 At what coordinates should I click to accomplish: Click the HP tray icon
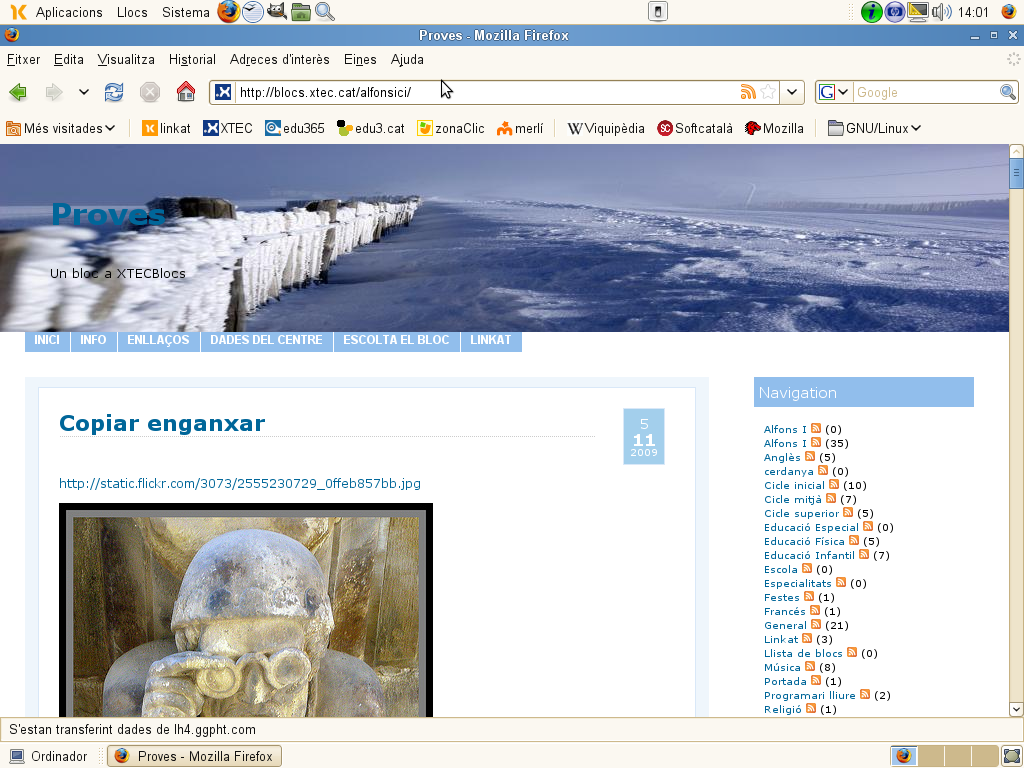(895, 12)
